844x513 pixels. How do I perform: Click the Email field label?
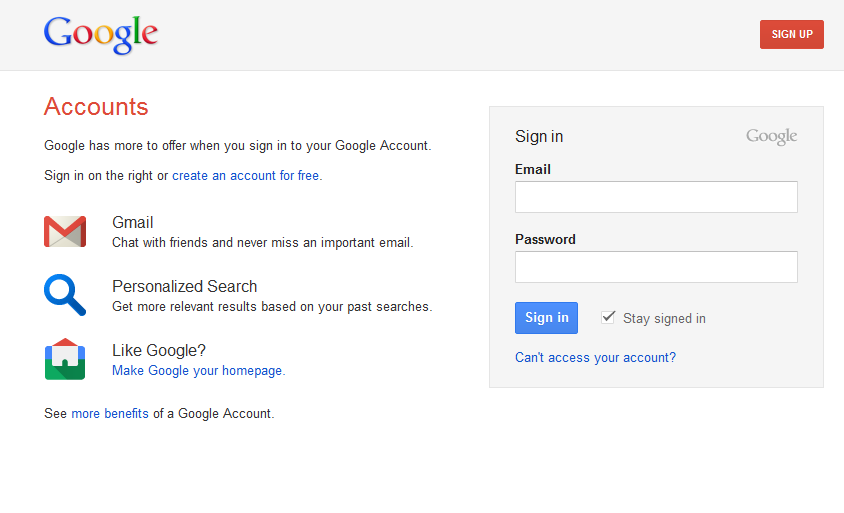point(533,170)
